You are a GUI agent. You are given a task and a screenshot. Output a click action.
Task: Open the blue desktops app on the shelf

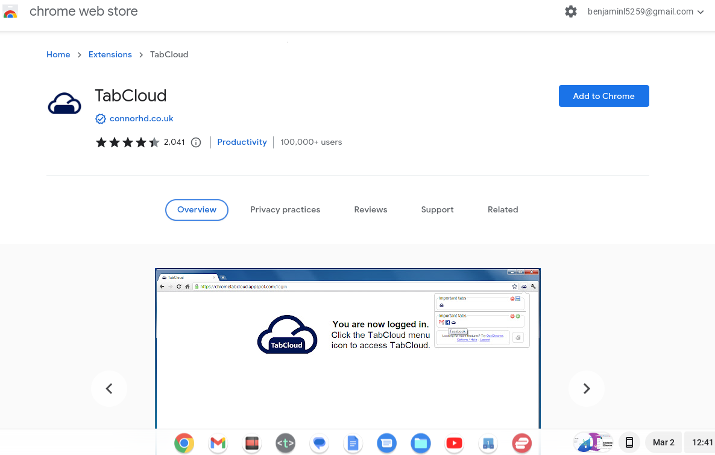(x=488, y=443)
